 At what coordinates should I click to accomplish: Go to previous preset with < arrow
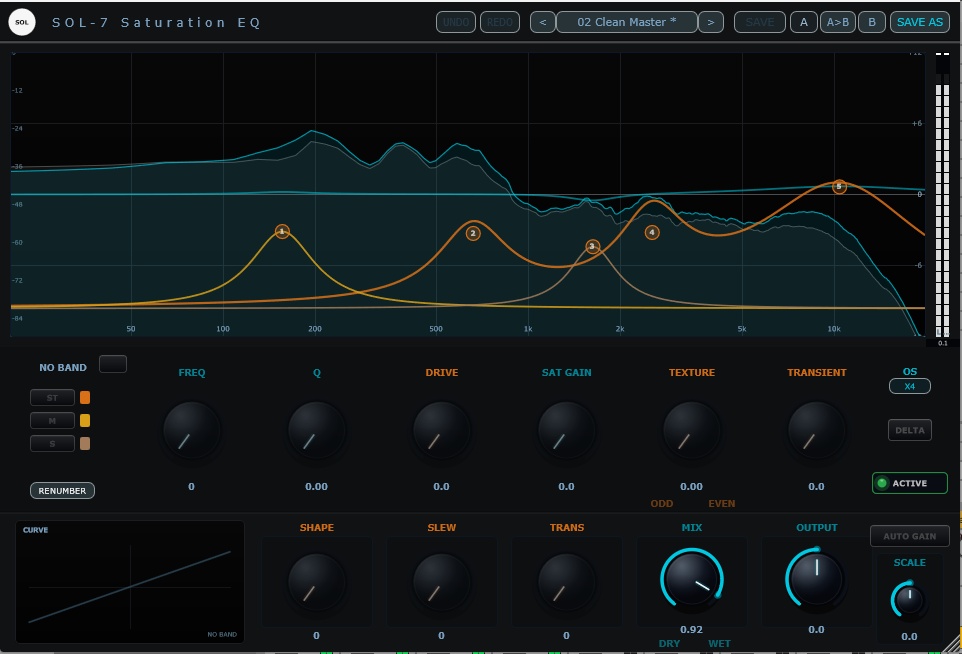pos(542,22)
